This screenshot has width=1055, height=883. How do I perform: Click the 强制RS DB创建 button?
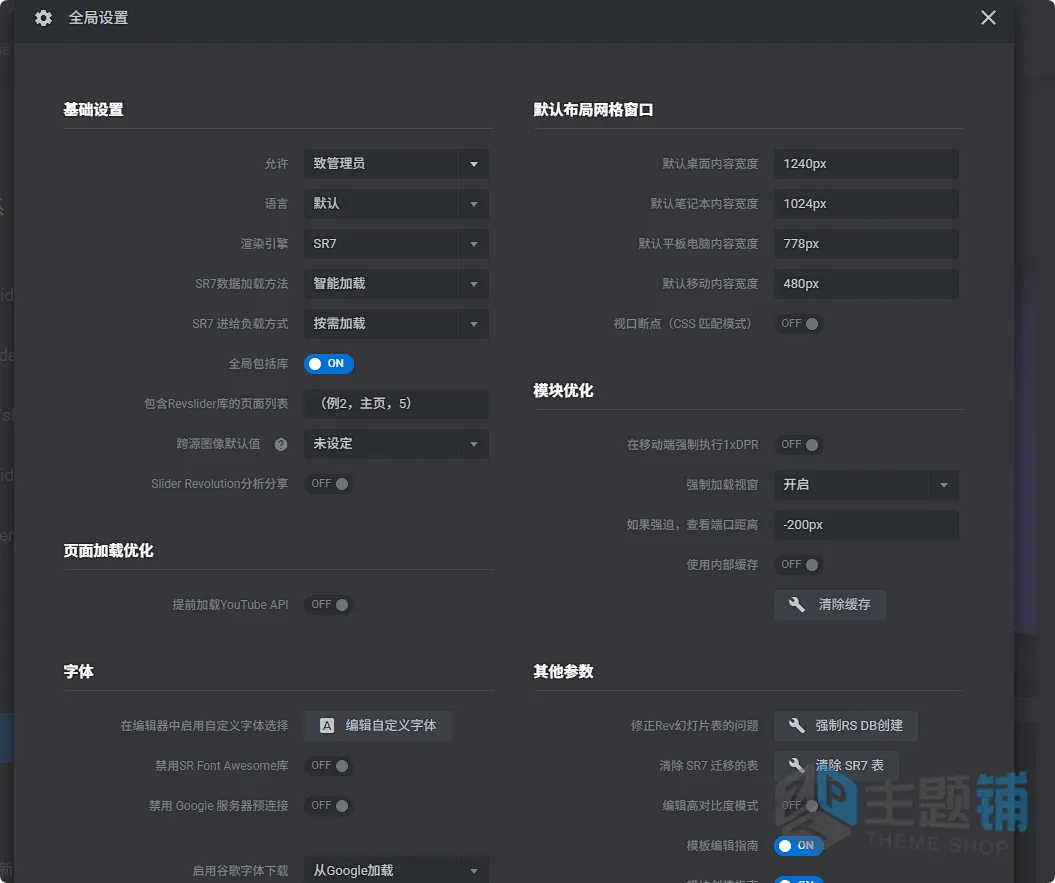click(846, 726)
